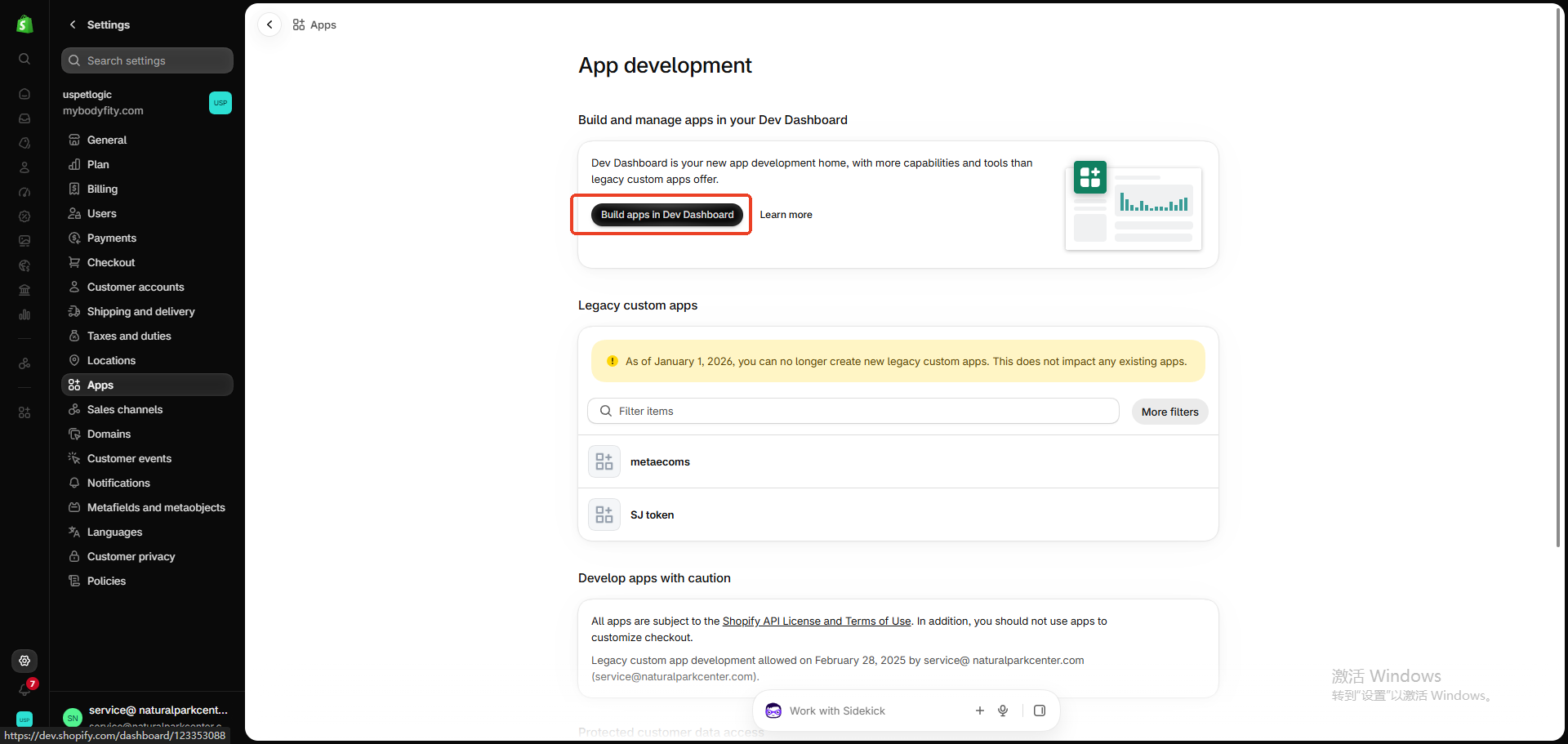Image resolution: width=1568 pixels, height=744 pixels.
Task: Toggle Sidekick side panel icon
Action: click(x=1040, y=711)
